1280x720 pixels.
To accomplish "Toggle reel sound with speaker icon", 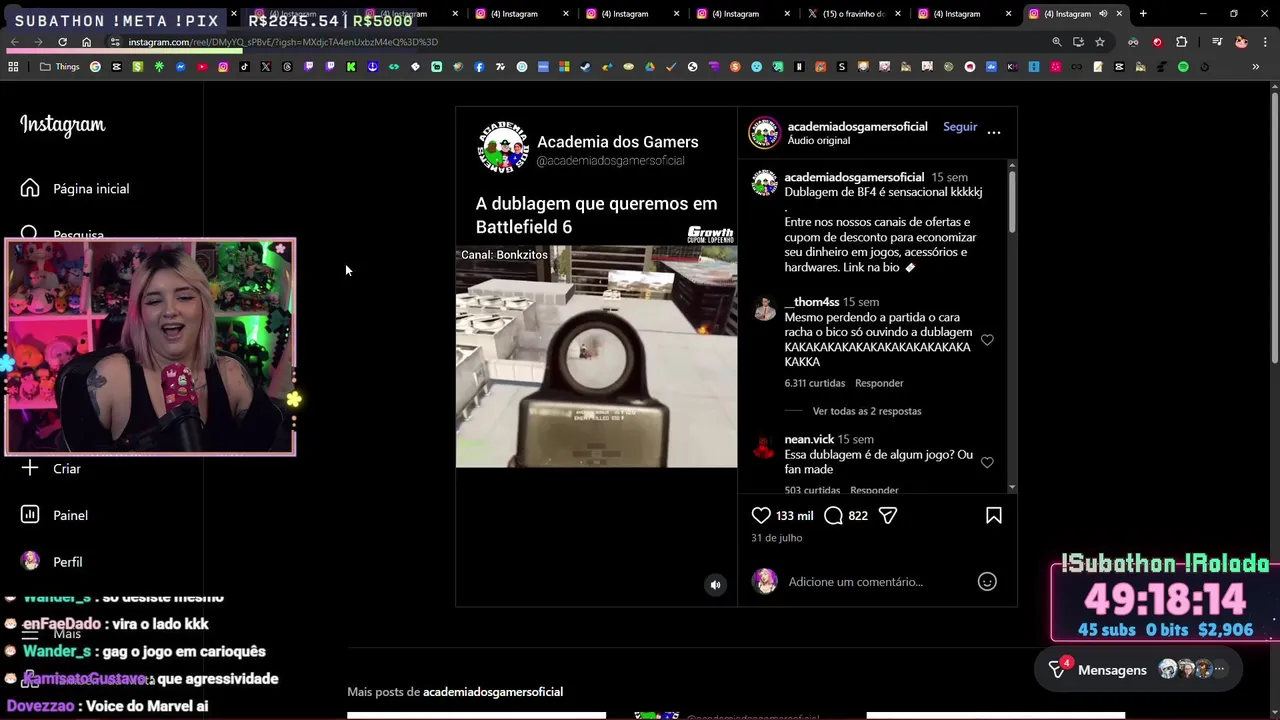I will click(x=715, y=585).
